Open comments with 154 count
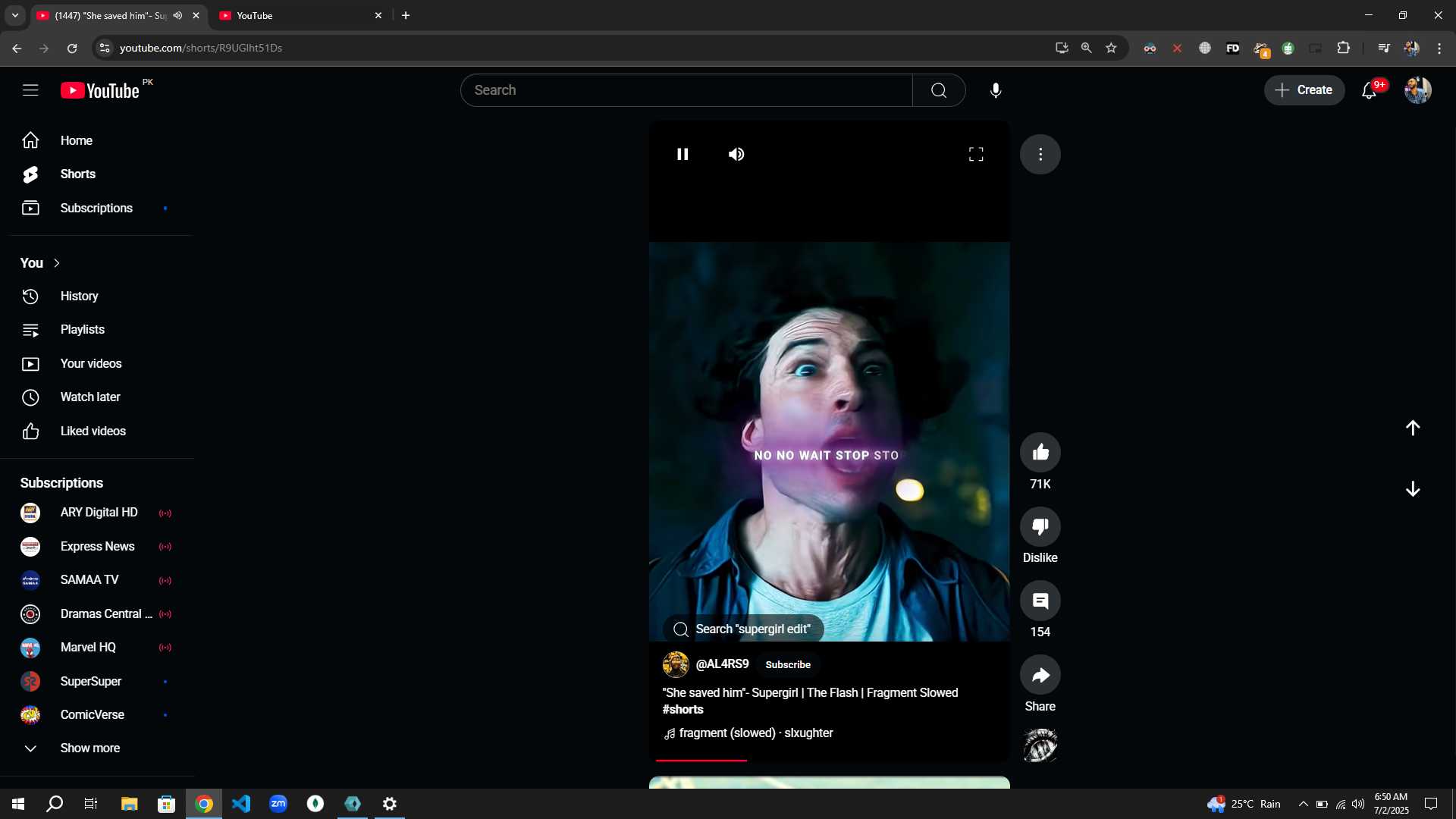This screenshot has width=1456, height=819. [1040, 601]
